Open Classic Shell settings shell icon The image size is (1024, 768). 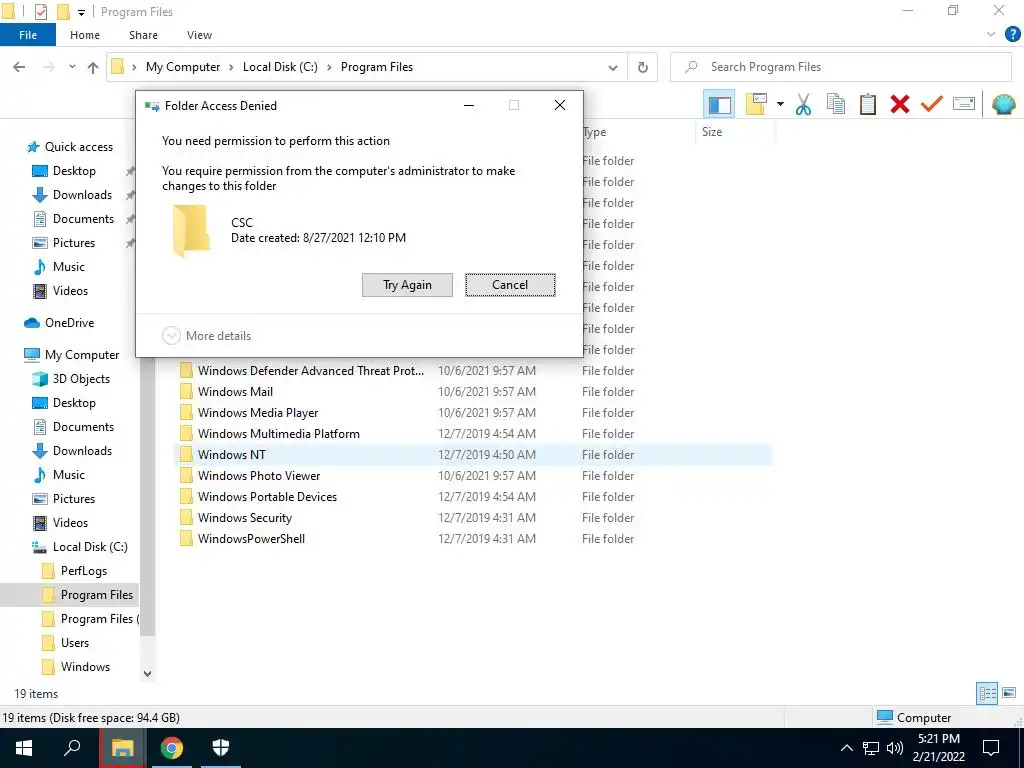pos(1004,104)
